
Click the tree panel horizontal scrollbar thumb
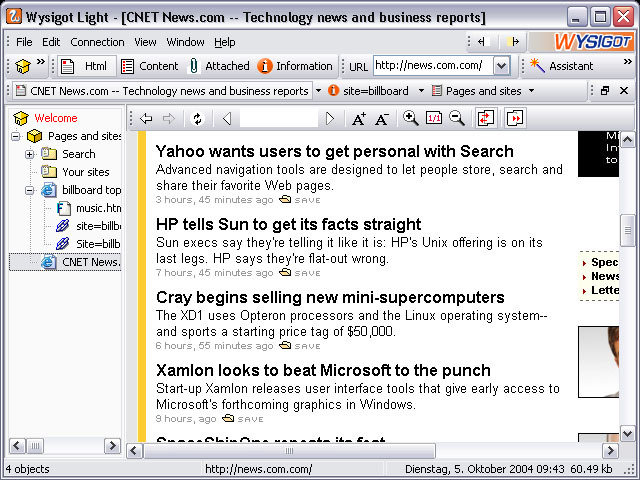[36, 446]
